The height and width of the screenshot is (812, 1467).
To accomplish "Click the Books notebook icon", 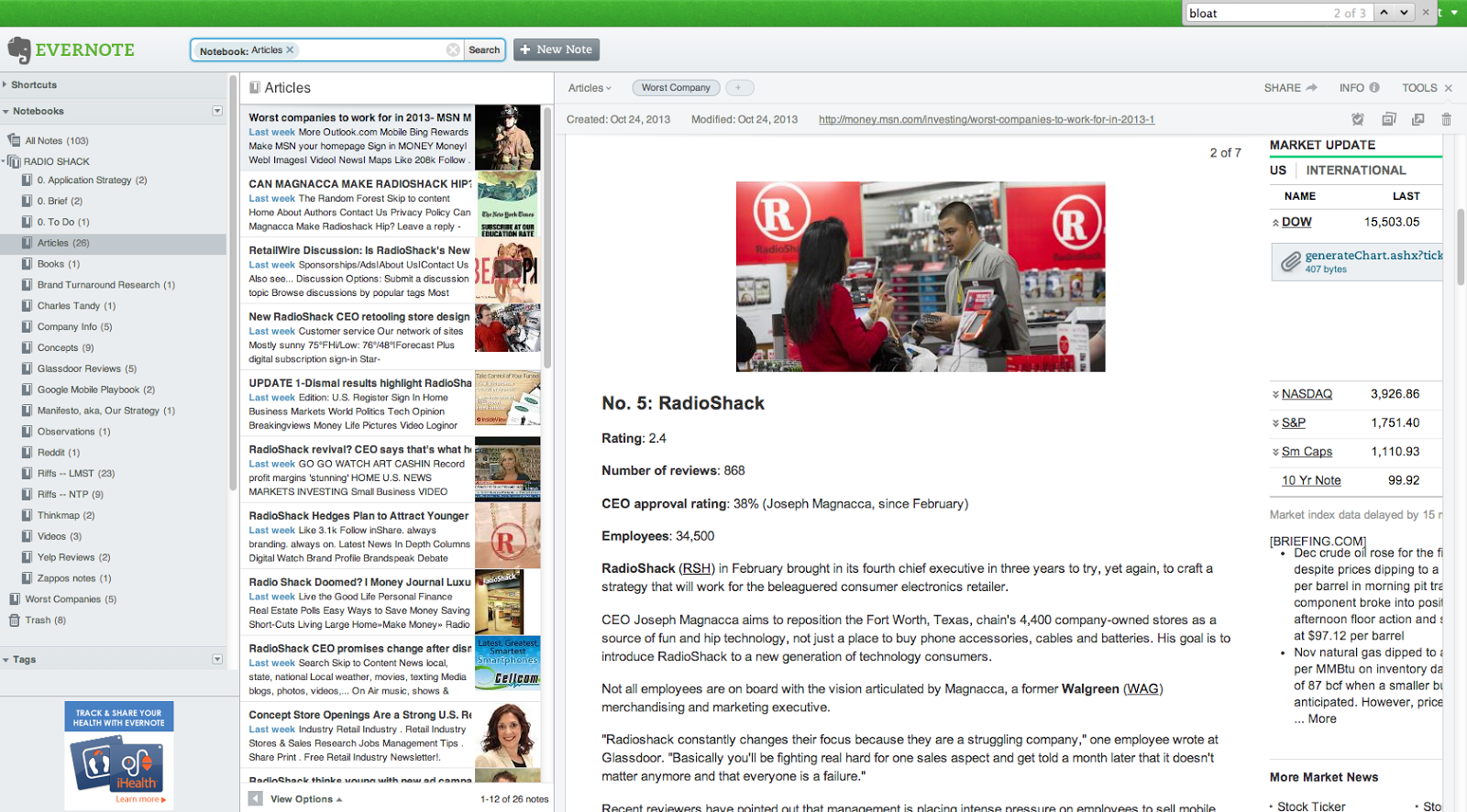I will coord(28,264).
